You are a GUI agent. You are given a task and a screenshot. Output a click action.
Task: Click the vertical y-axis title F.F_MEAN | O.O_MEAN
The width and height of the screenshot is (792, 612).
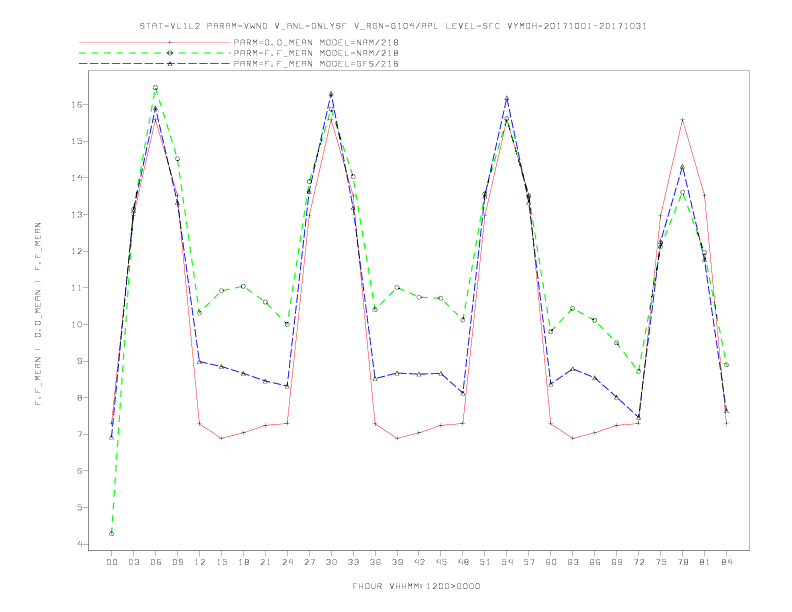coord(38,314)
